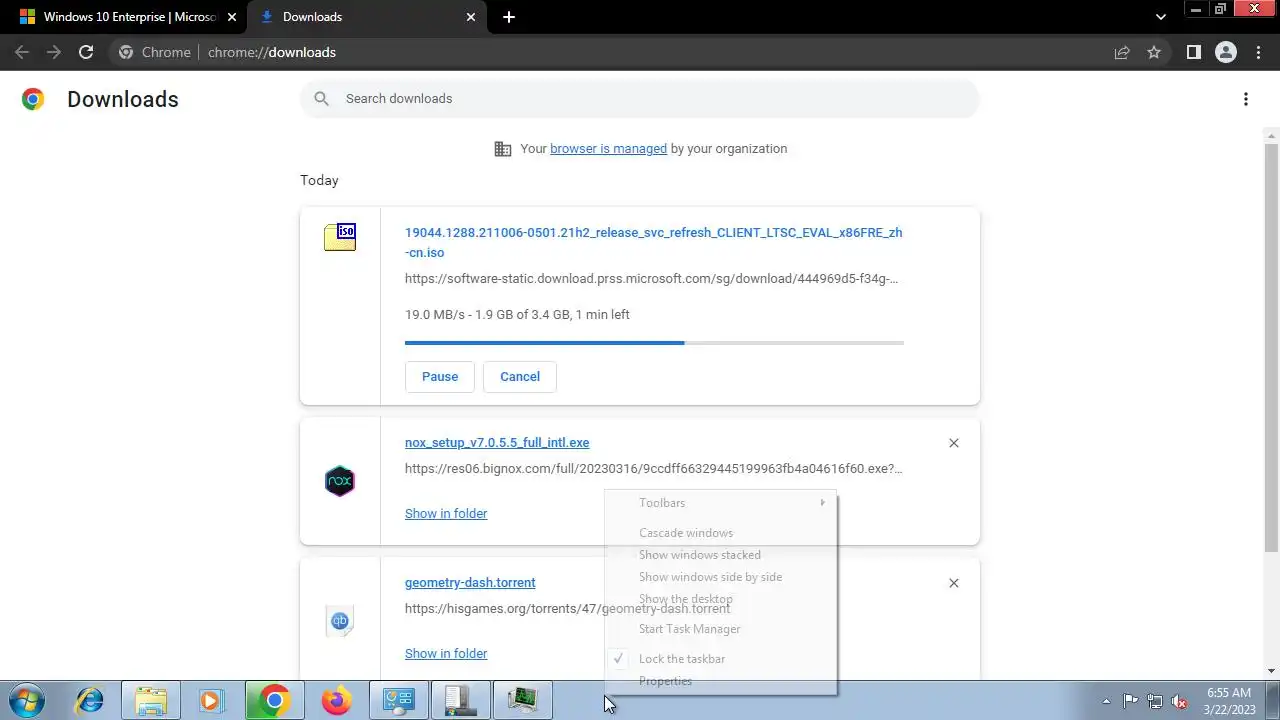
Task: Open the Control Panel taskbar icon
Action: tap(399, 700)
